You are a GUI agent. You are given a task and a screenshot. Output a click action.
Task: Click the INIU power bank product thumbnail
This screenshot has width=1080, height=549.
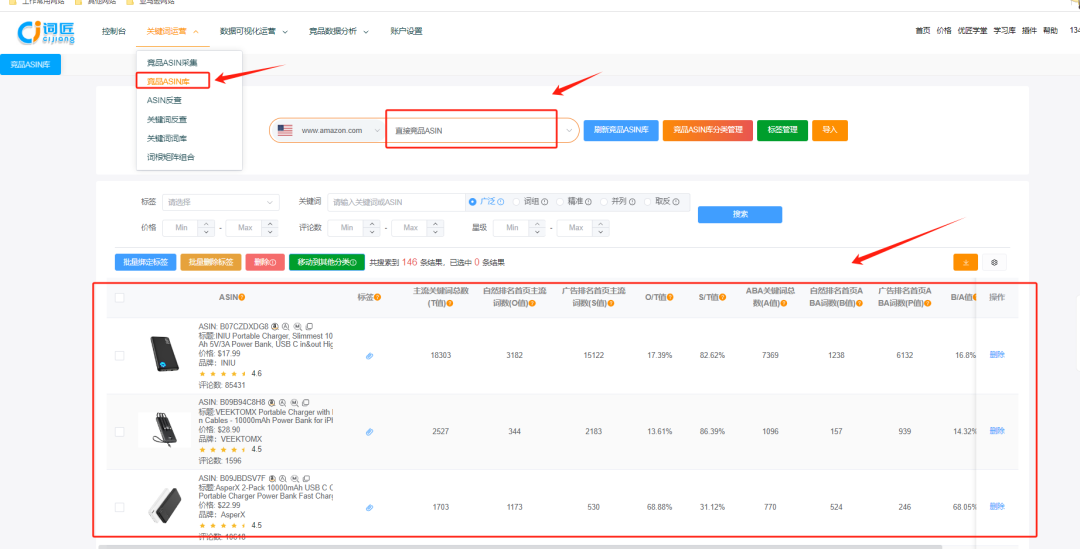tap(162, 356)
